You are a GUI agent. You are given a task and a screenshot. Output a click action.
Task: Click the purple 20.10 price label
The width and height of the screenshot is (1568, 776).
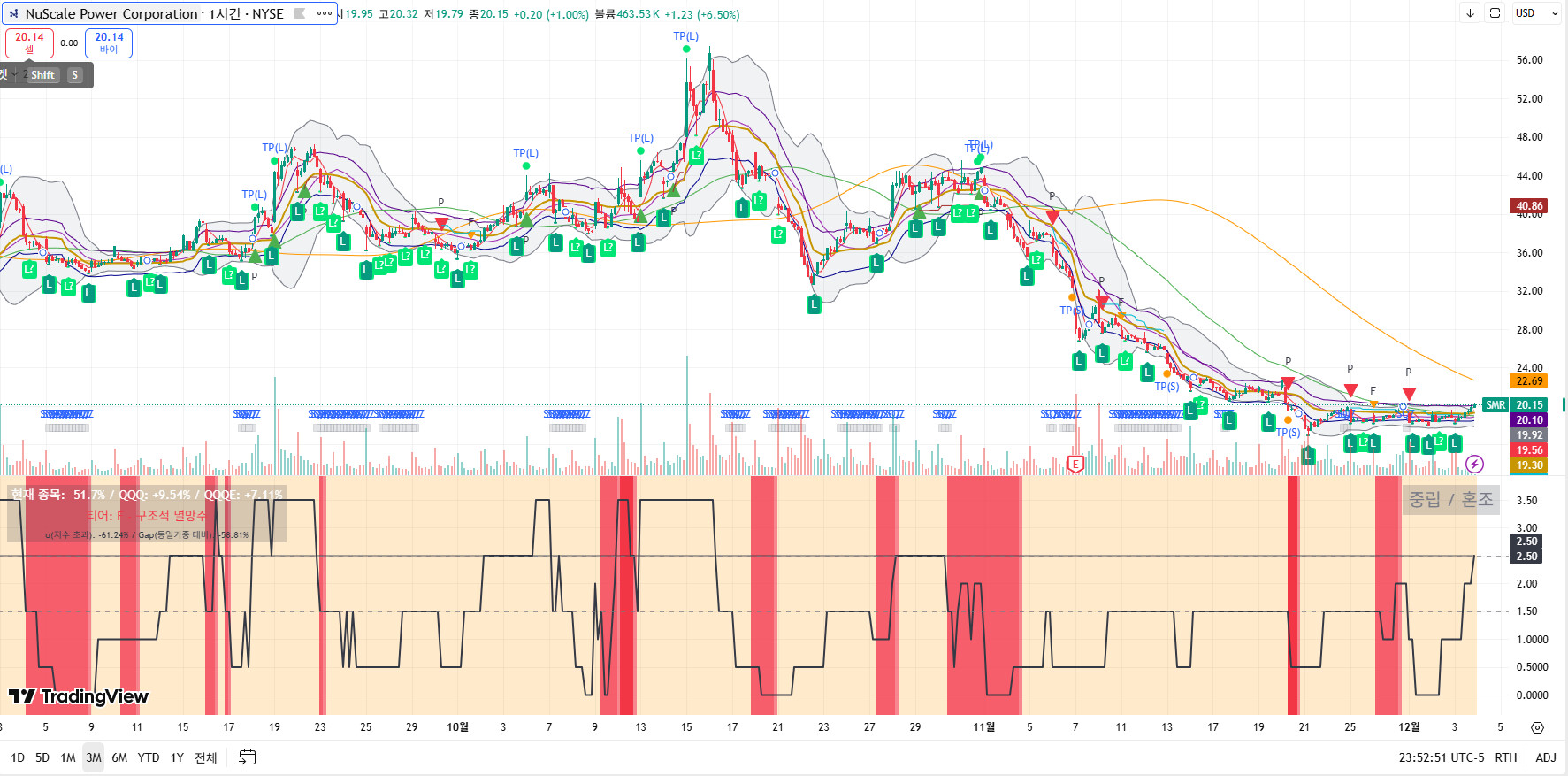pyautogui.click(x=1530, y=420)
